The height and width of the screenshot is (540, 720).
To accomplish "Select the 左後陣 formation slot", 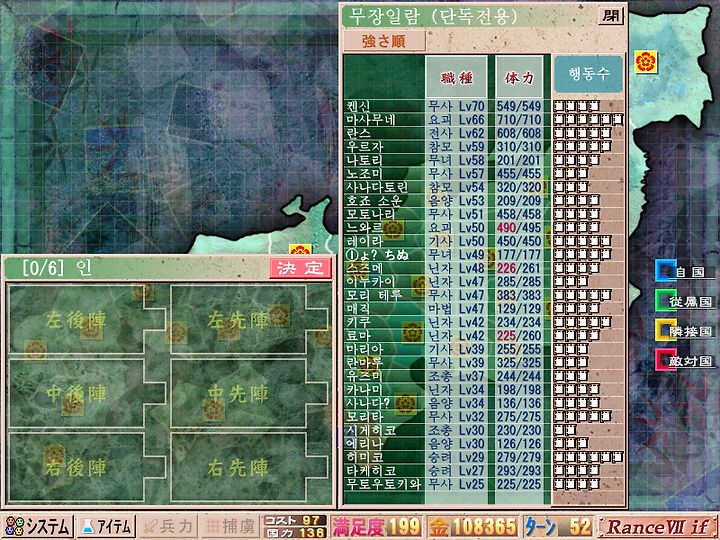I will [87, 320].
